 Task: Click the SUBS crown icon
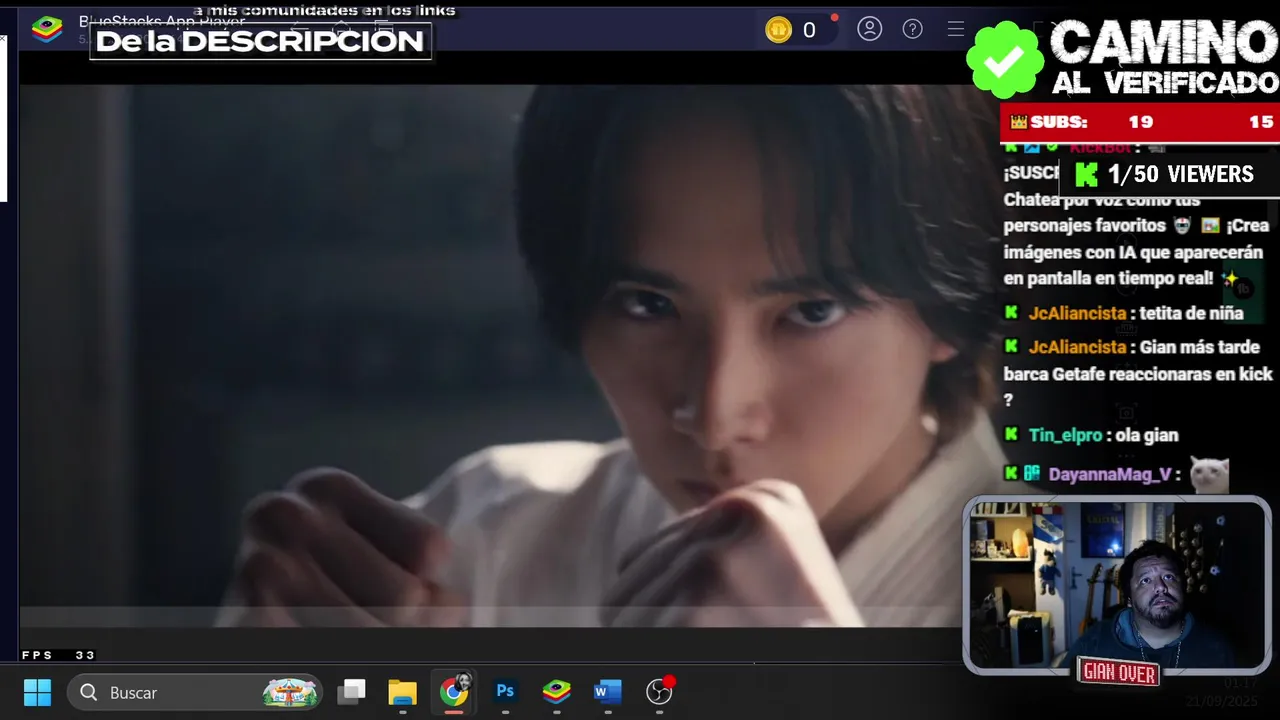click(1018, 122)
